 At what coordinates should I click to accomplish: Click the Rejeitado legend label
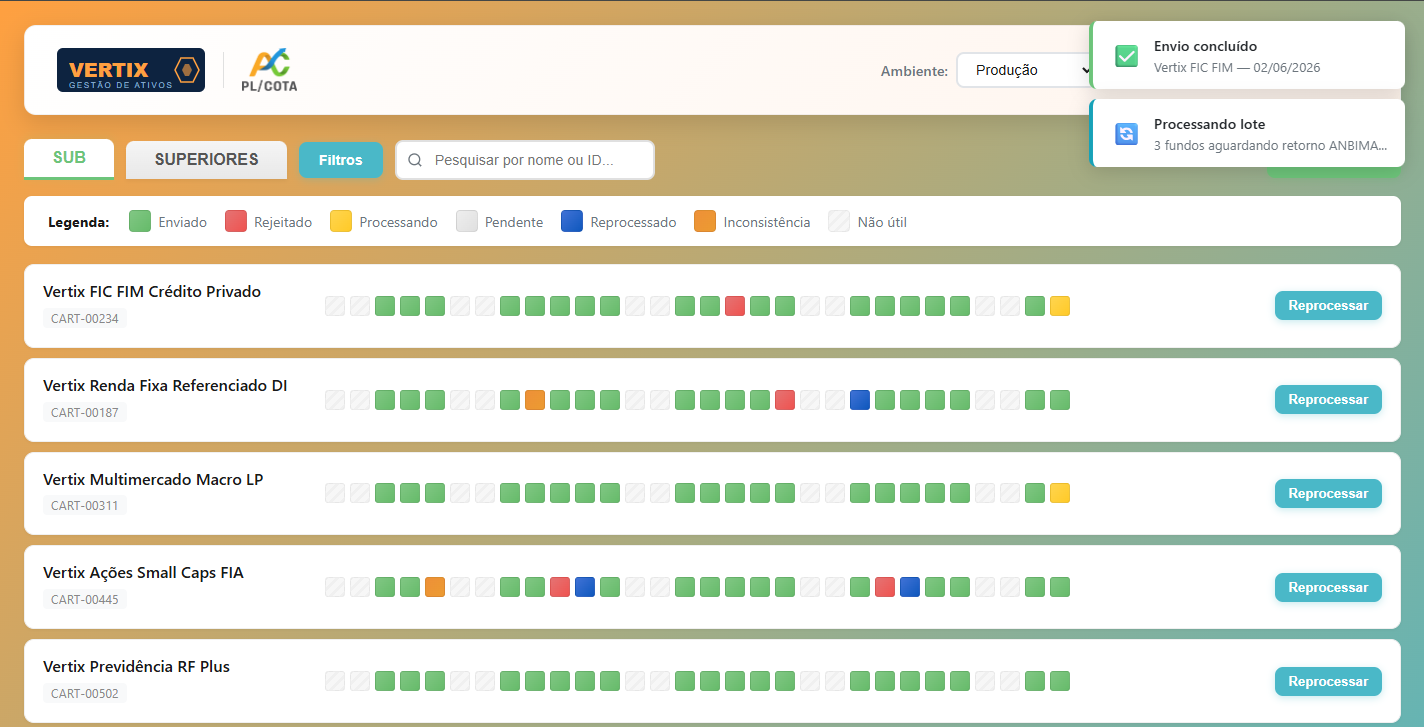tap(283, 223)
